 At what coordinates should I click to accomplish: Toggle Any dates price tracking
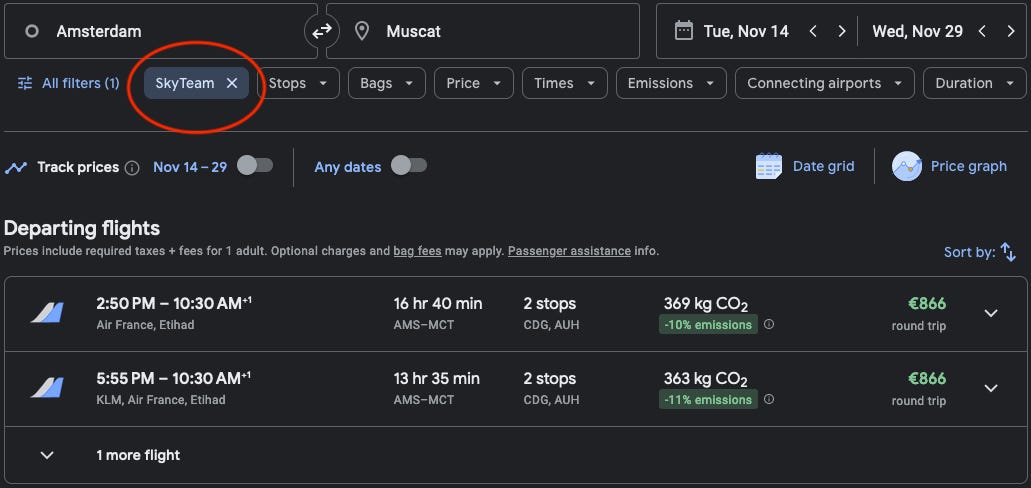(x=408, y=166)
